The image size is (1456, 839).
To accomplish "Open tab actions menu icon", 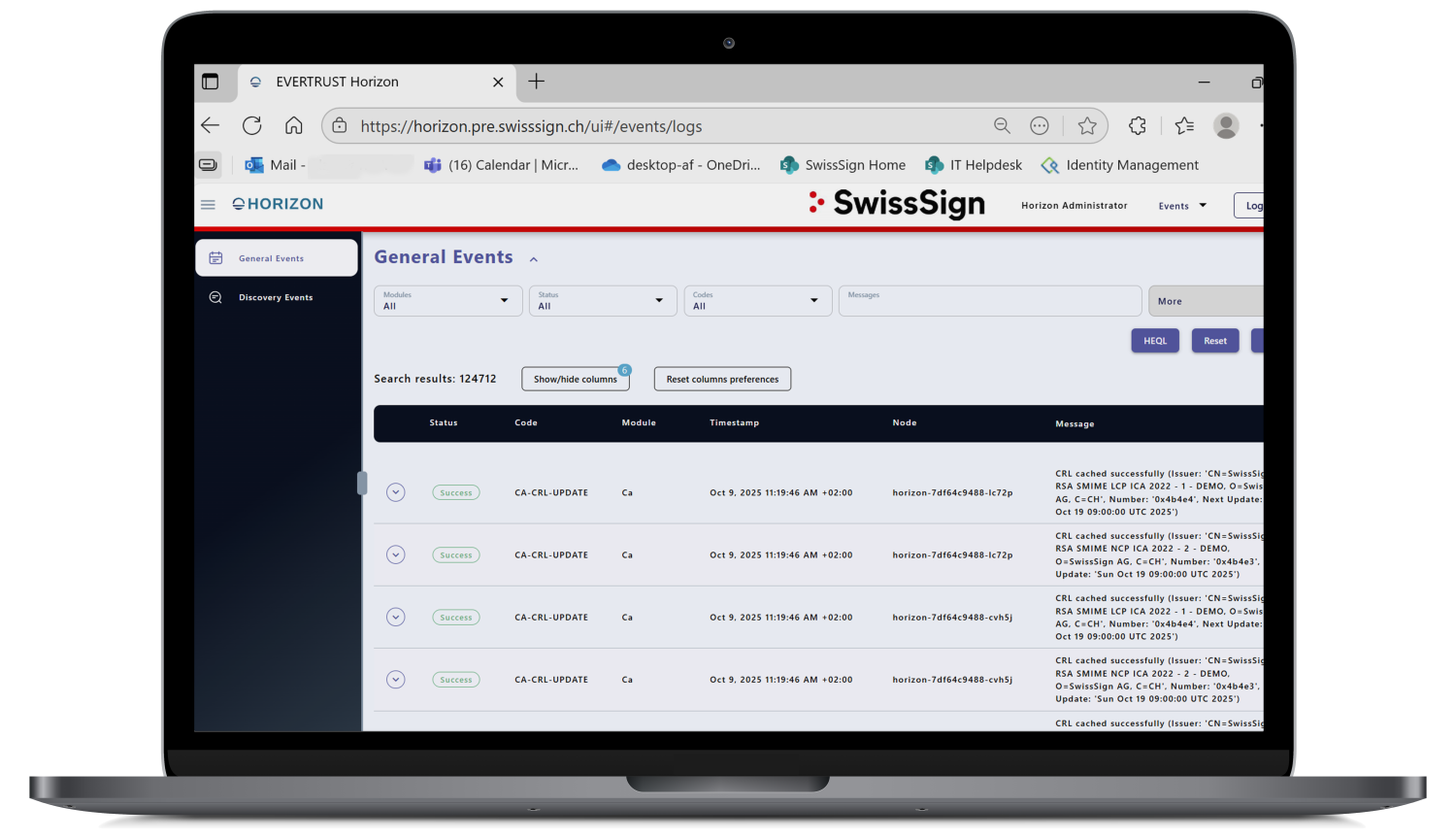I will tap(211, 83).
